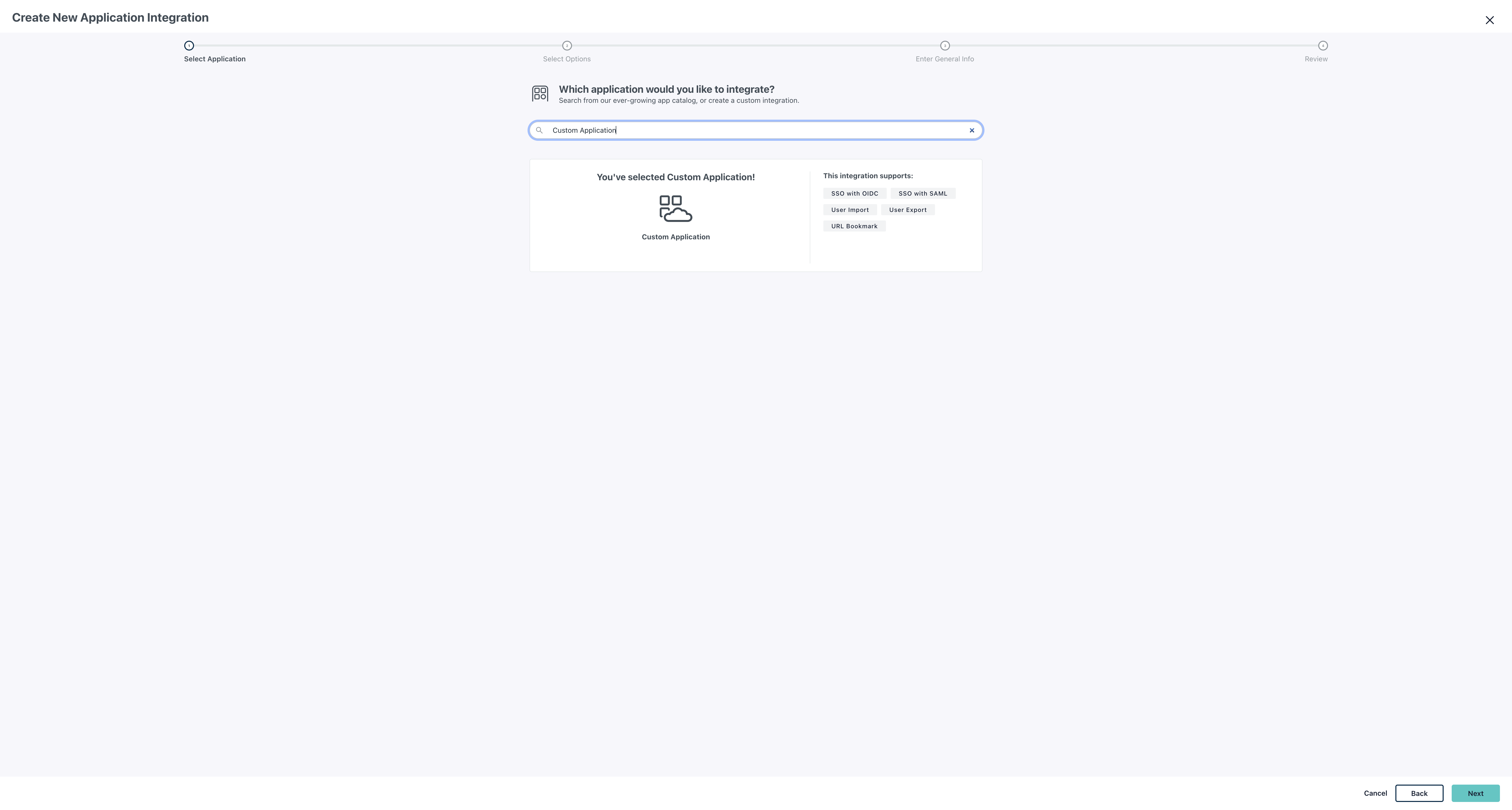Screen dimensions: 1512x810
Task: Focus the Custom Application search field
Action: [755, 130]
